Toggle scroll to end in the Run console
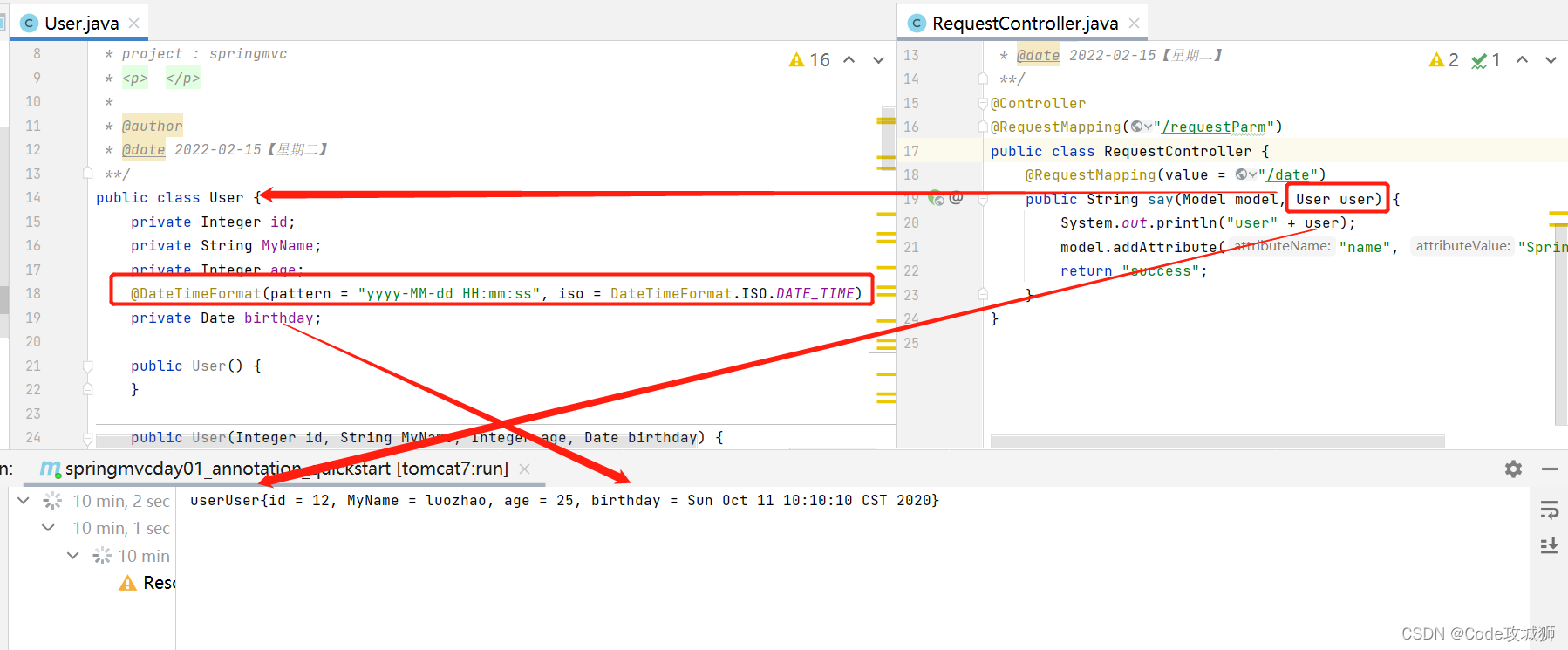The height and width of the screenshot is (650, 1568). 1549,546
